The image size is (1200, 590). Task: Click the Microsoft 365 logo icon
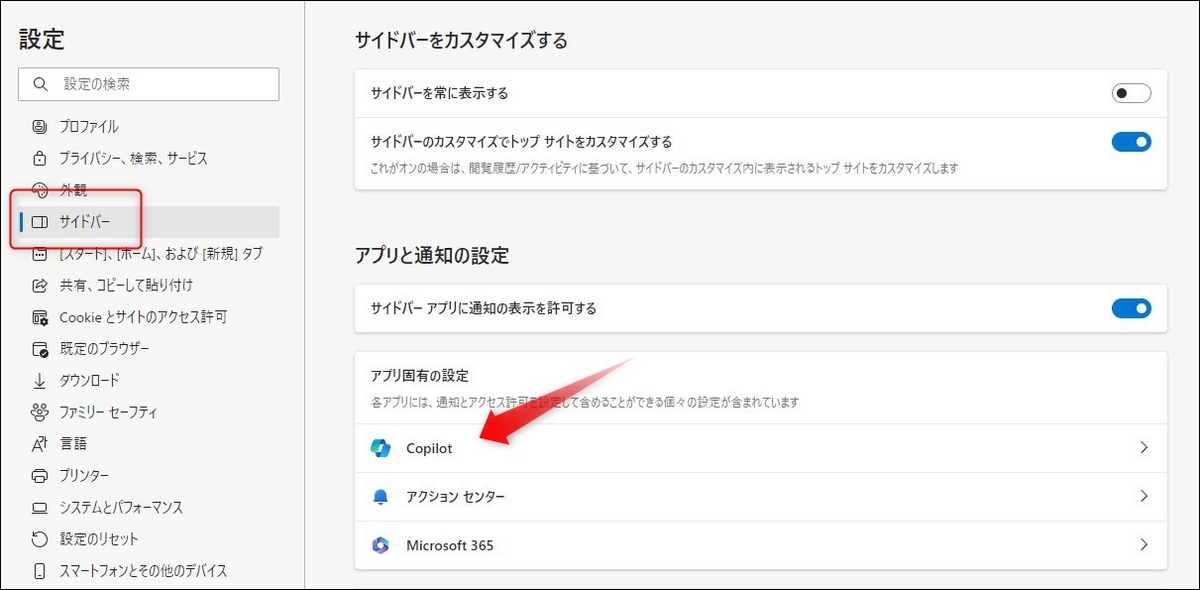(x=380, y=545)
